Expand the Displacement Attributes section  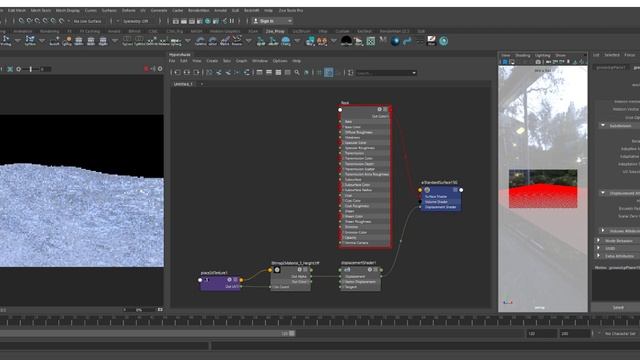pyautogui.click(x=603, y=193)
